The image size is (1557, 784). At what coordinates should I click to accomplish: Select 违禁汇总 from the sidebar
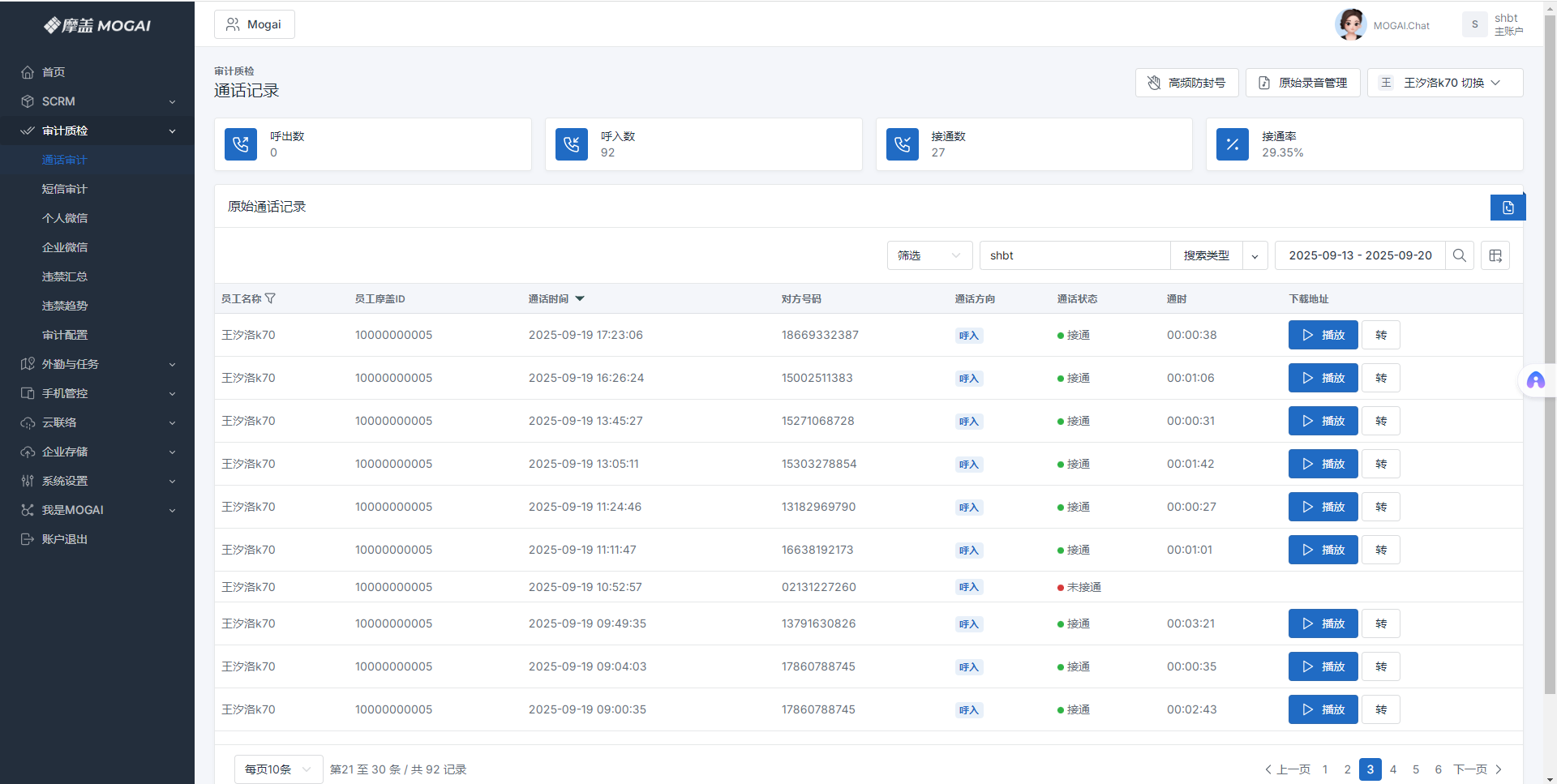pos(65,276)
